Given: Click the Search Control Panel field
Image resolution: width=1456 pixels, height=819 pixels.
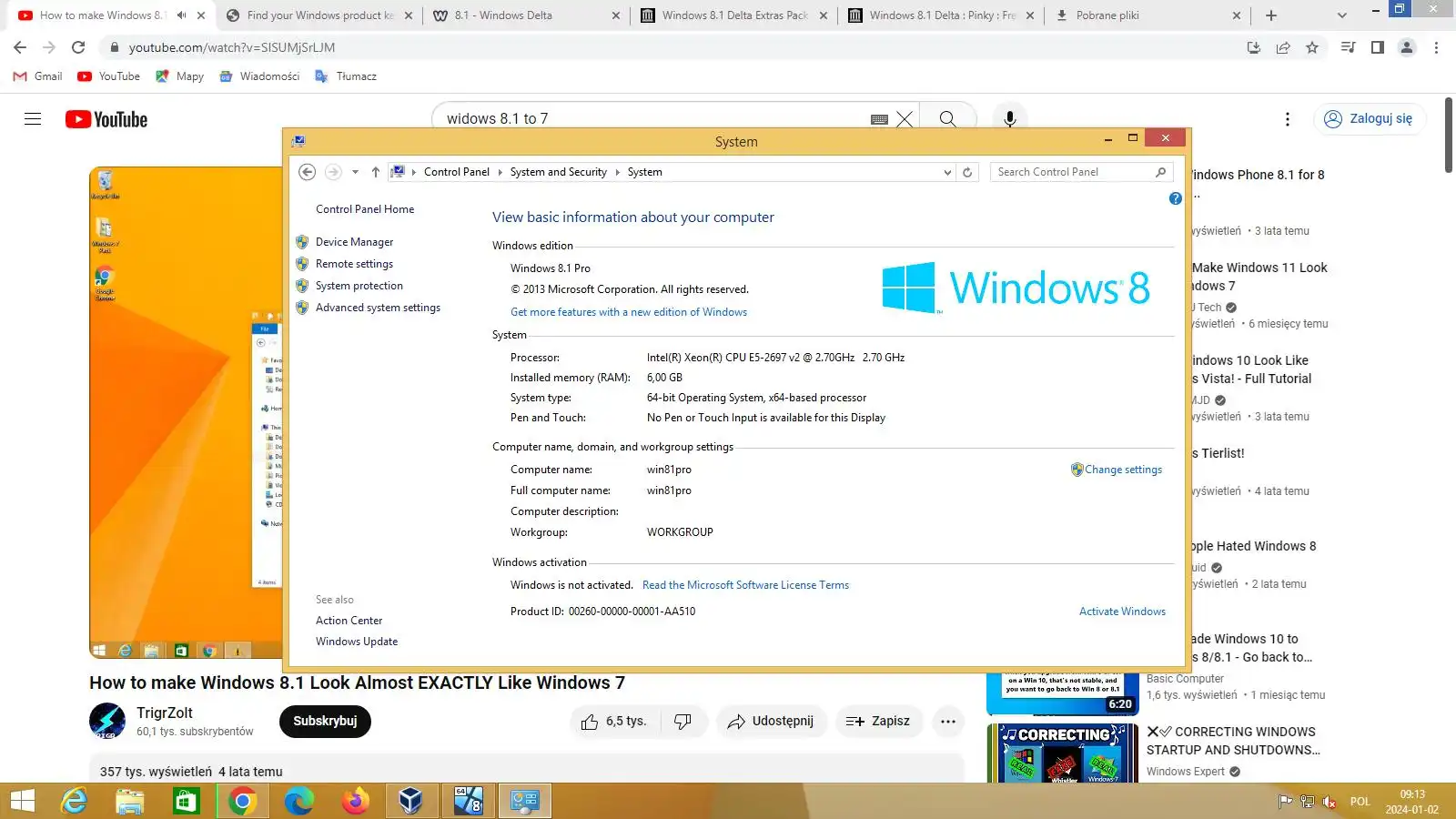Looking at the screenshot, I should (x=1081, y=172).
